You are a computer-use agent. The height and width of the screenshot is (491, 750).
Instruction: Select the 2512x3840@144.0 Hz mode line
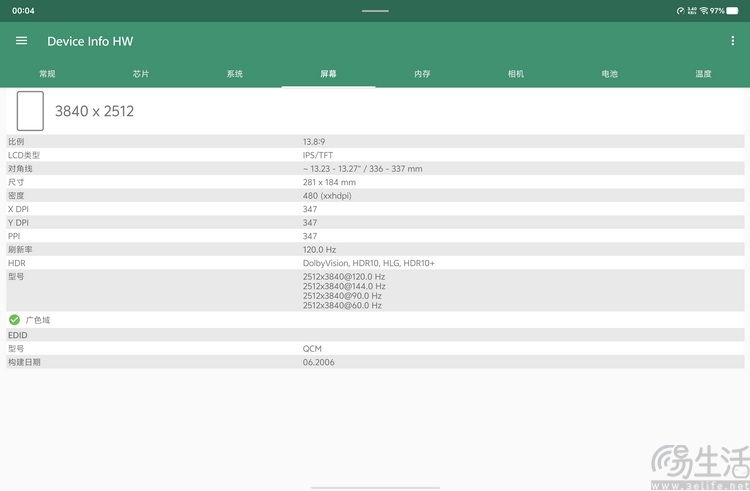tap(344, 286)
